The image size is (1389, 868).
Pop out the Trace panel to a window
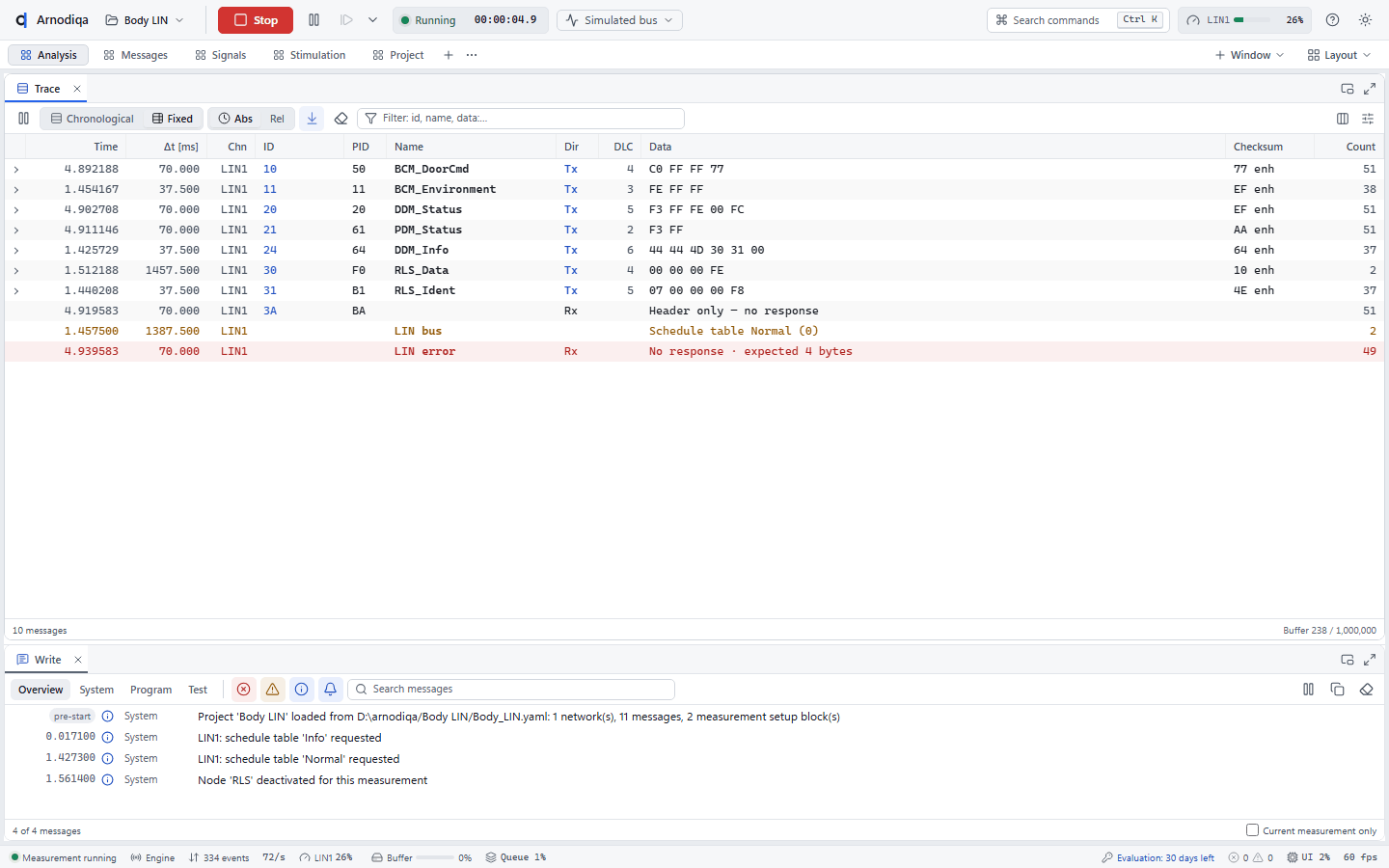(1348, 89)
